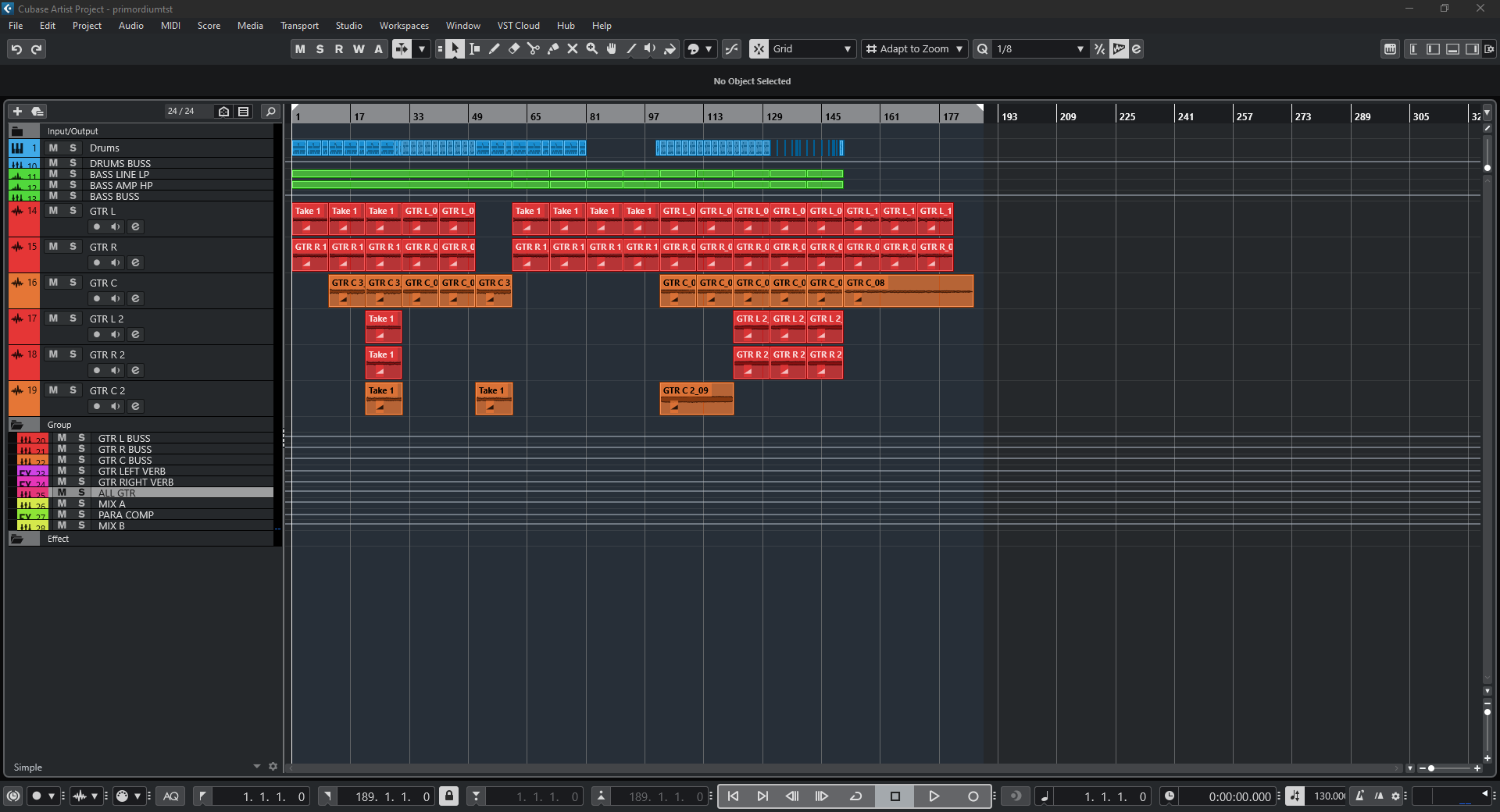This screenshot has height=812, width=1500.
Task: Select the Range Selection tool
Action: (474, 49)
